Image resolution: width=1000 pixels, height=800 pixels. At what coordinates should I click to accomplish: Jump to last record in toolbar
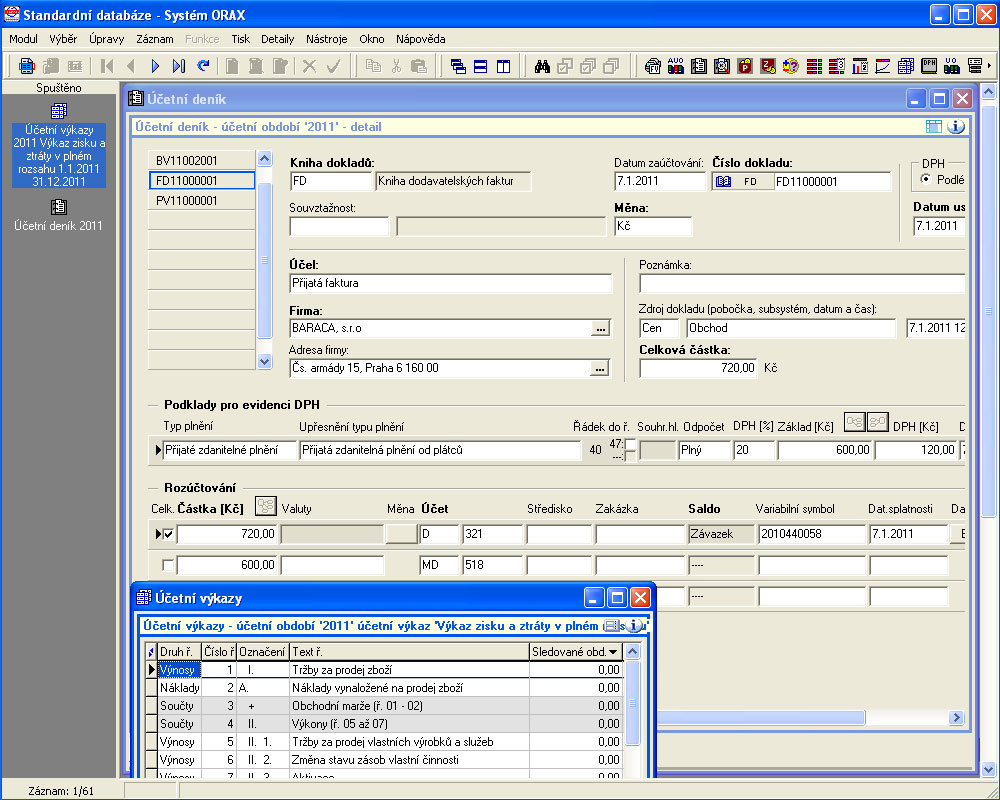[x=179, y=66]
